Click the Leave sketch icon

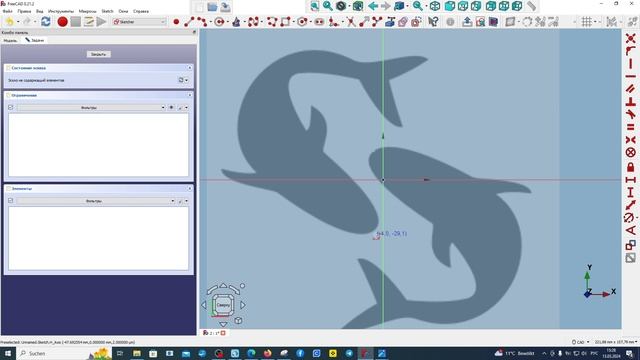click(x=467, y=22)
